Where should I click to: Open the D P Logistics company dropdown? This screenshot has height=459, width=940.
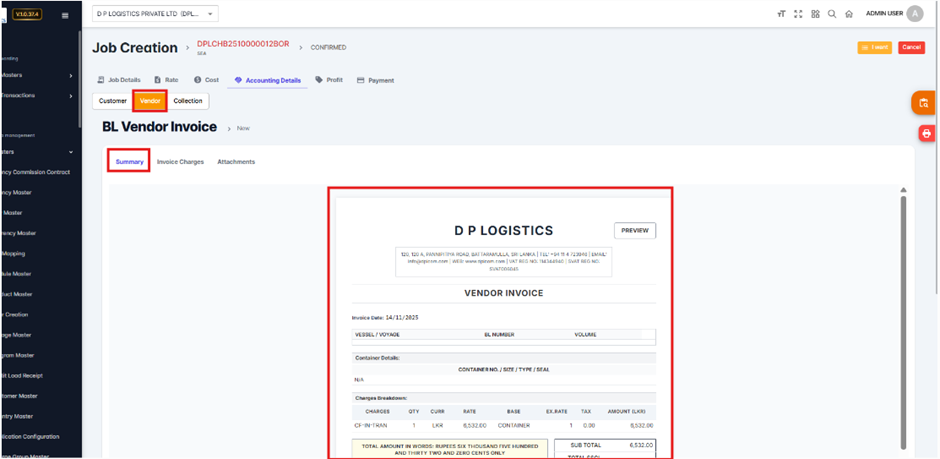(x=155, y=14)
